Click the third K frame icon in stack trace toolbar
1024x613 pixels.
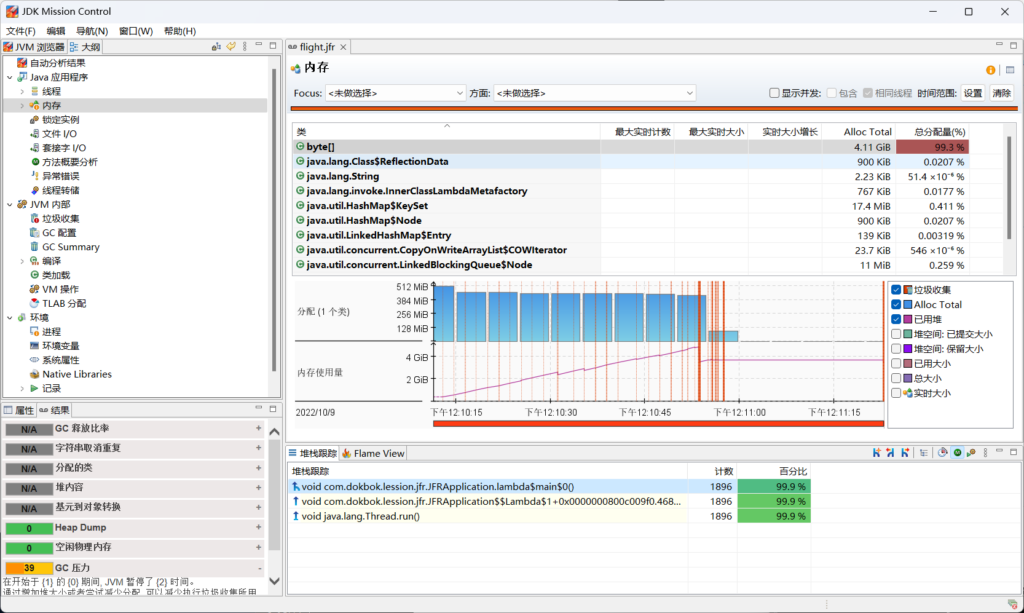905,452
